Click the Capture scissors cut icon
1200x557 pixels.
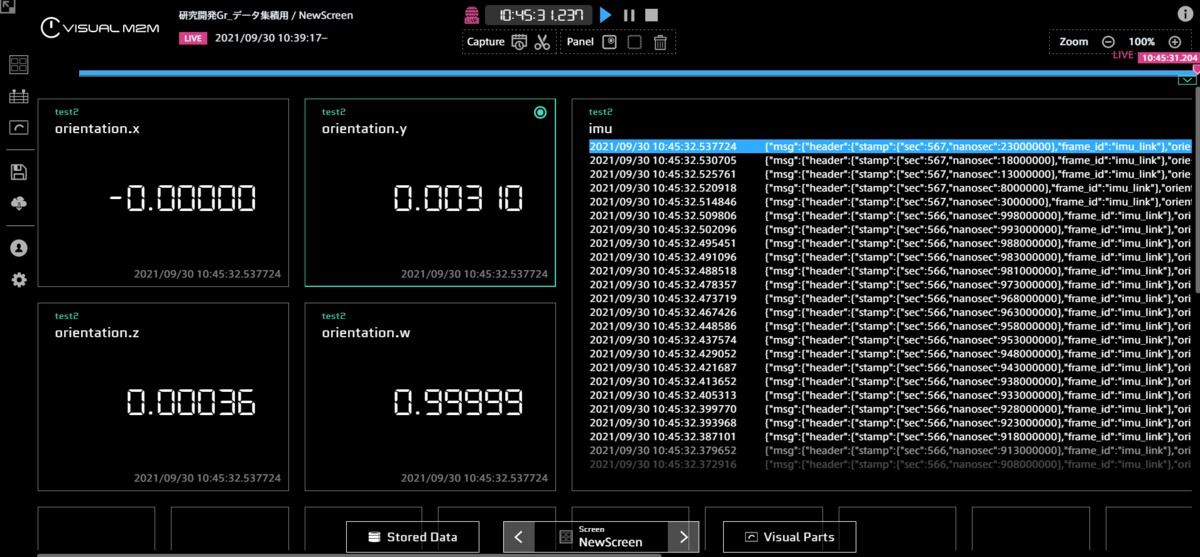pyautogui.click(x=542, y=42)
